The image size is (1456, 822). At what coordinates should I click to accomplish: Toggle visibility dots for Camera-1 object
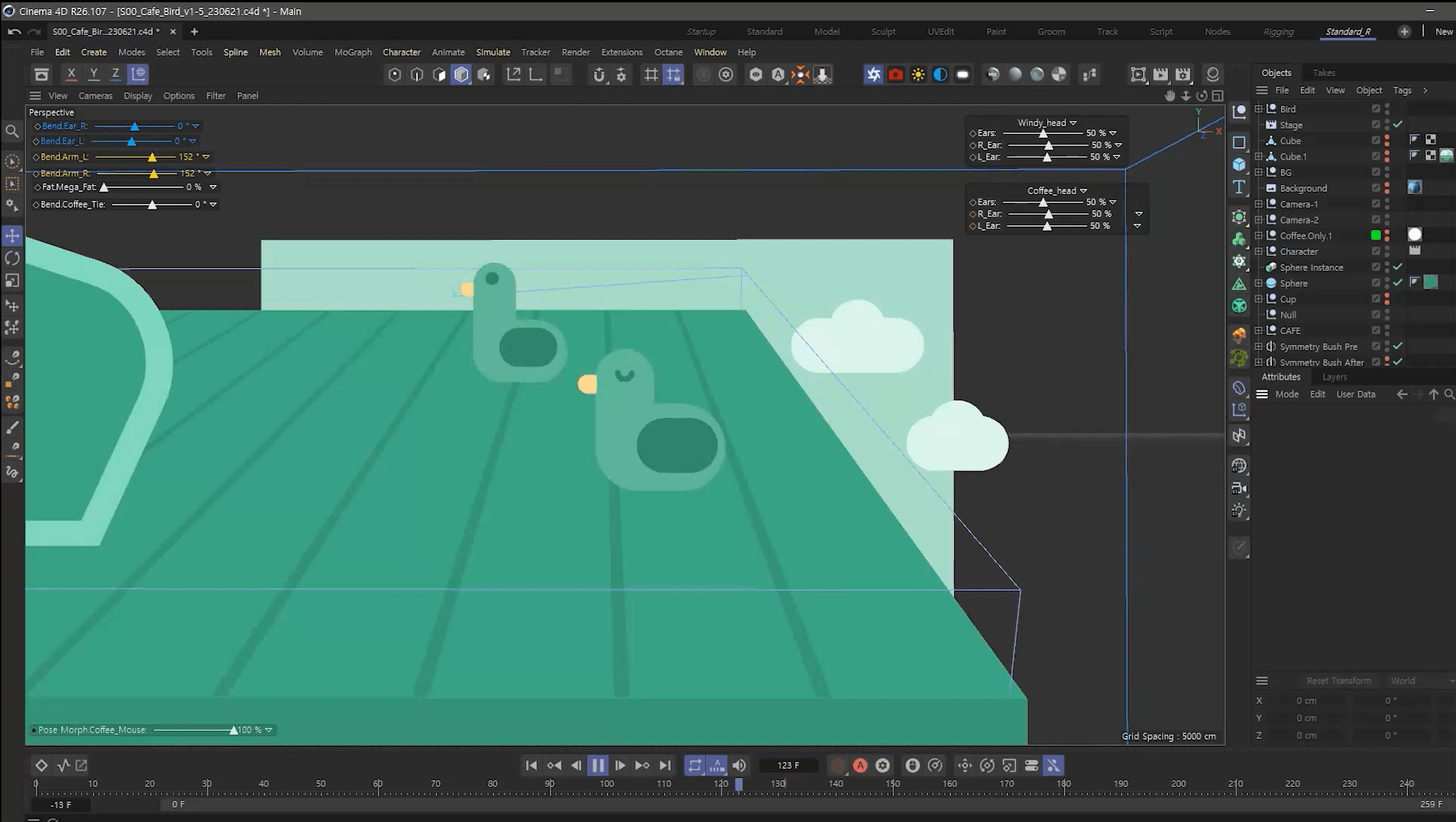pyautogui.click(x=1387, y=204)
